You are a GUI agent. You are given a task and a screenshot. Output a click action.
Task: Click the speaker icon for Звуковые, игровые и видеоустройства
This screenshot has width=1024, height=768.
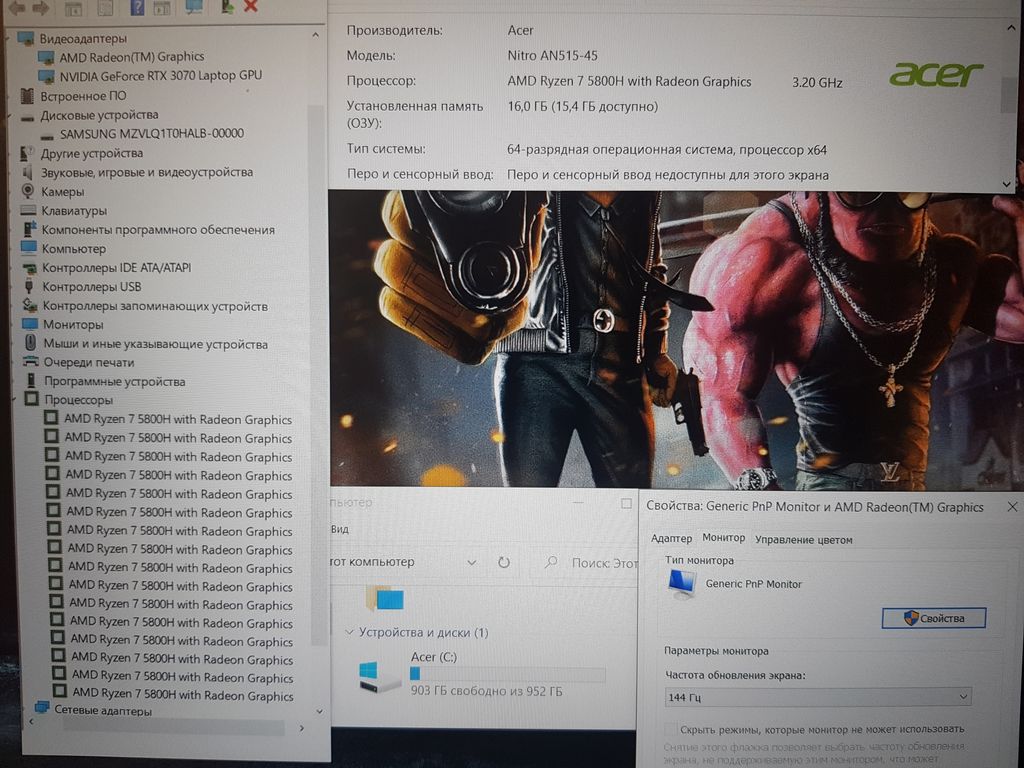point(27,172)
